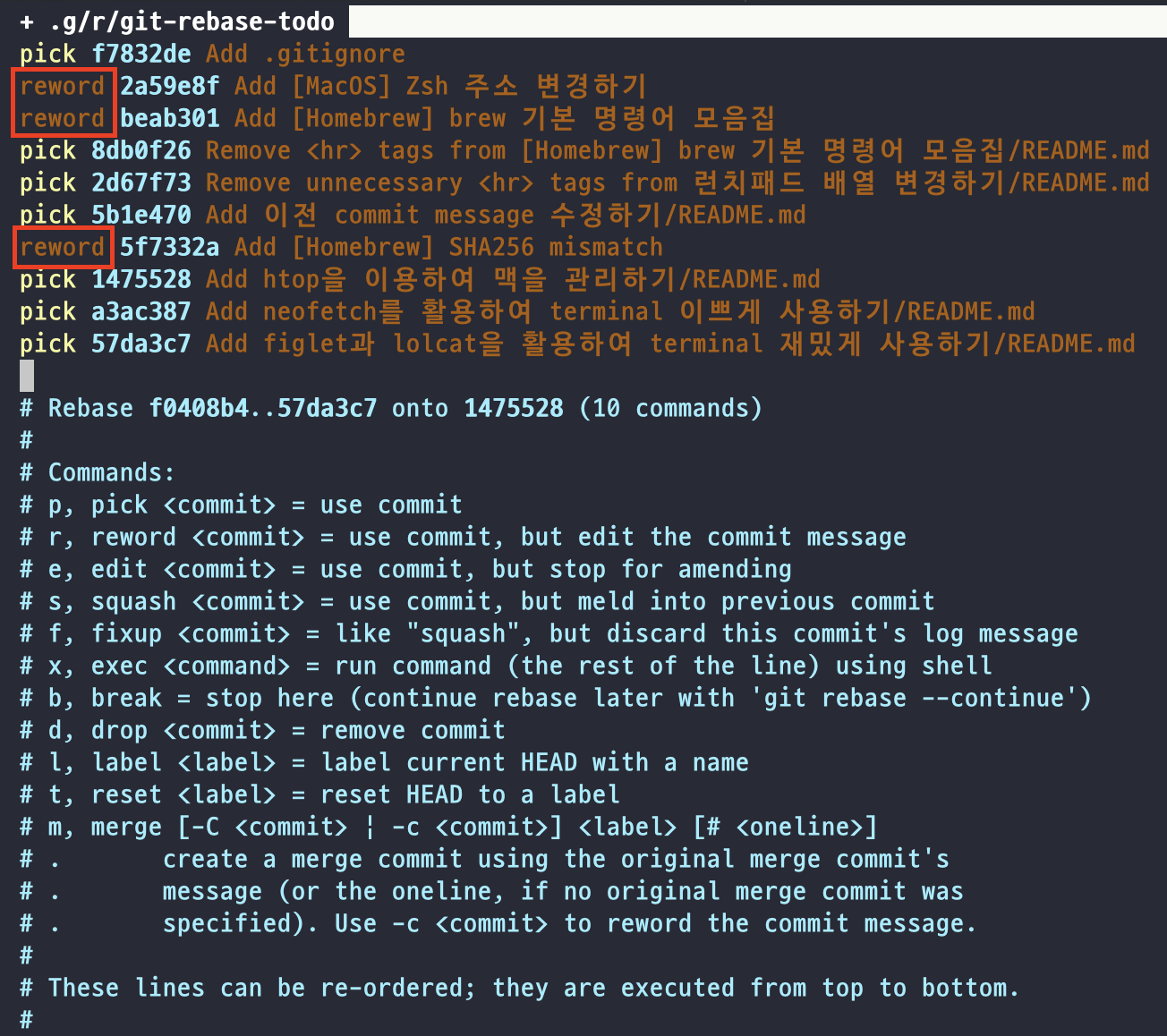Click commit hash a3ac387
The width and height of the screenshot is (1167, 1036).
point(141,311)
